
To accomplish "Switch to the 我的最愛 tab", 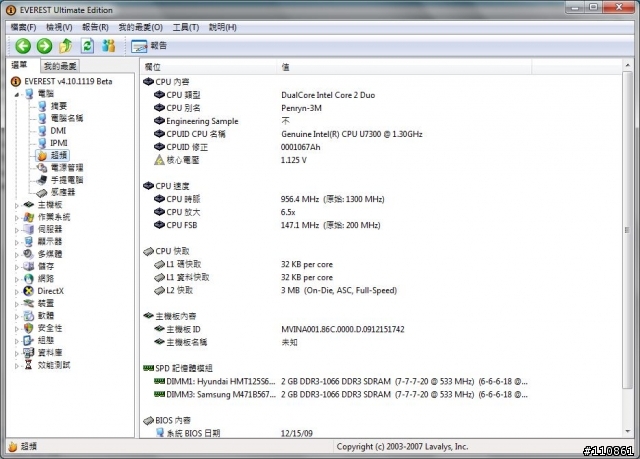I will (60, 66).
